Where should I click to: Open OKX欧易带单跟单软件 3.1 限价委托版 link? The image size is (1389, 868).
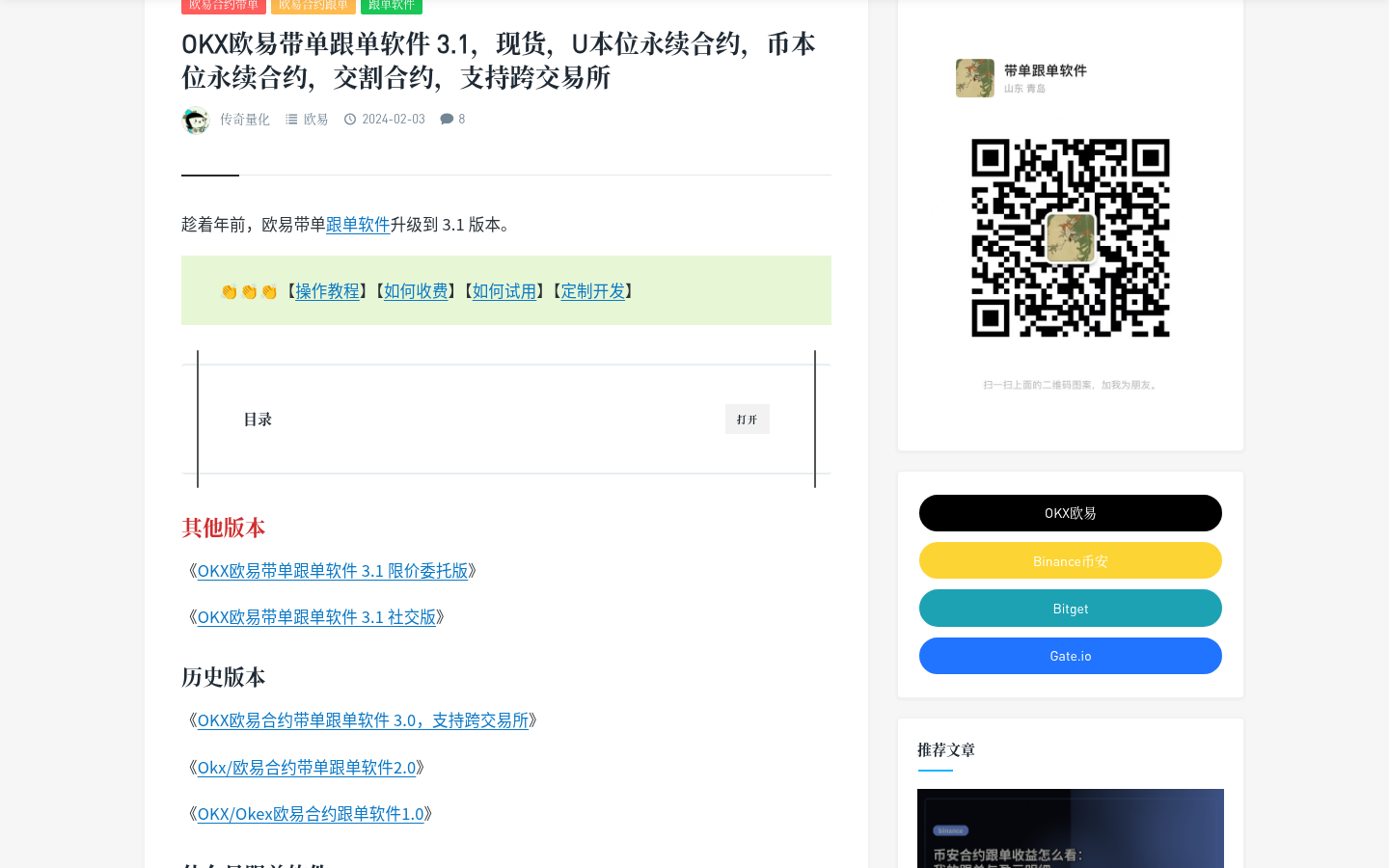pos(333,571)
